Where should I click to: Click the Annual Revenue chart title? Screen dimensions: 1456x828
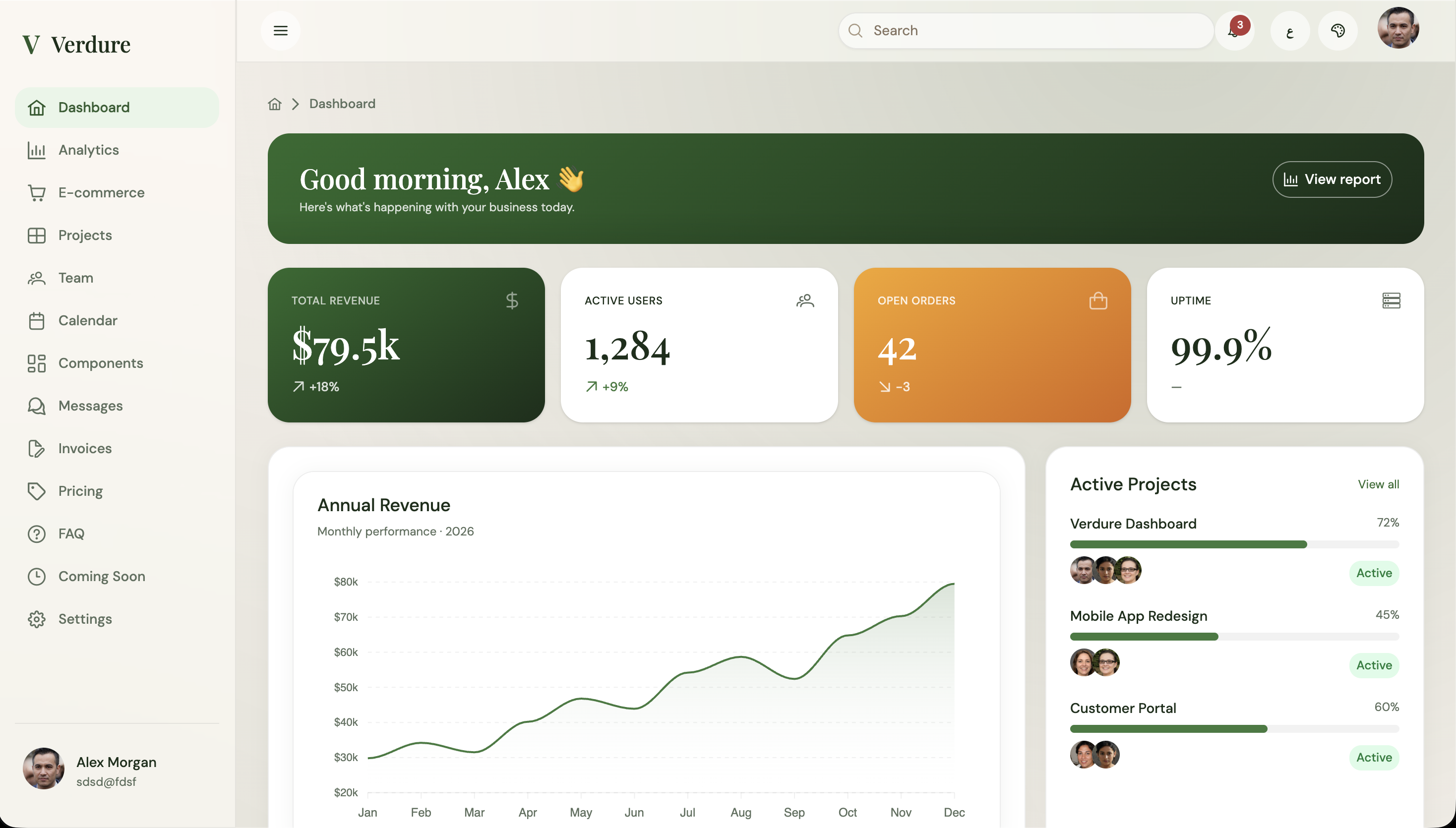pyautogui.click(x=384, y=505)
